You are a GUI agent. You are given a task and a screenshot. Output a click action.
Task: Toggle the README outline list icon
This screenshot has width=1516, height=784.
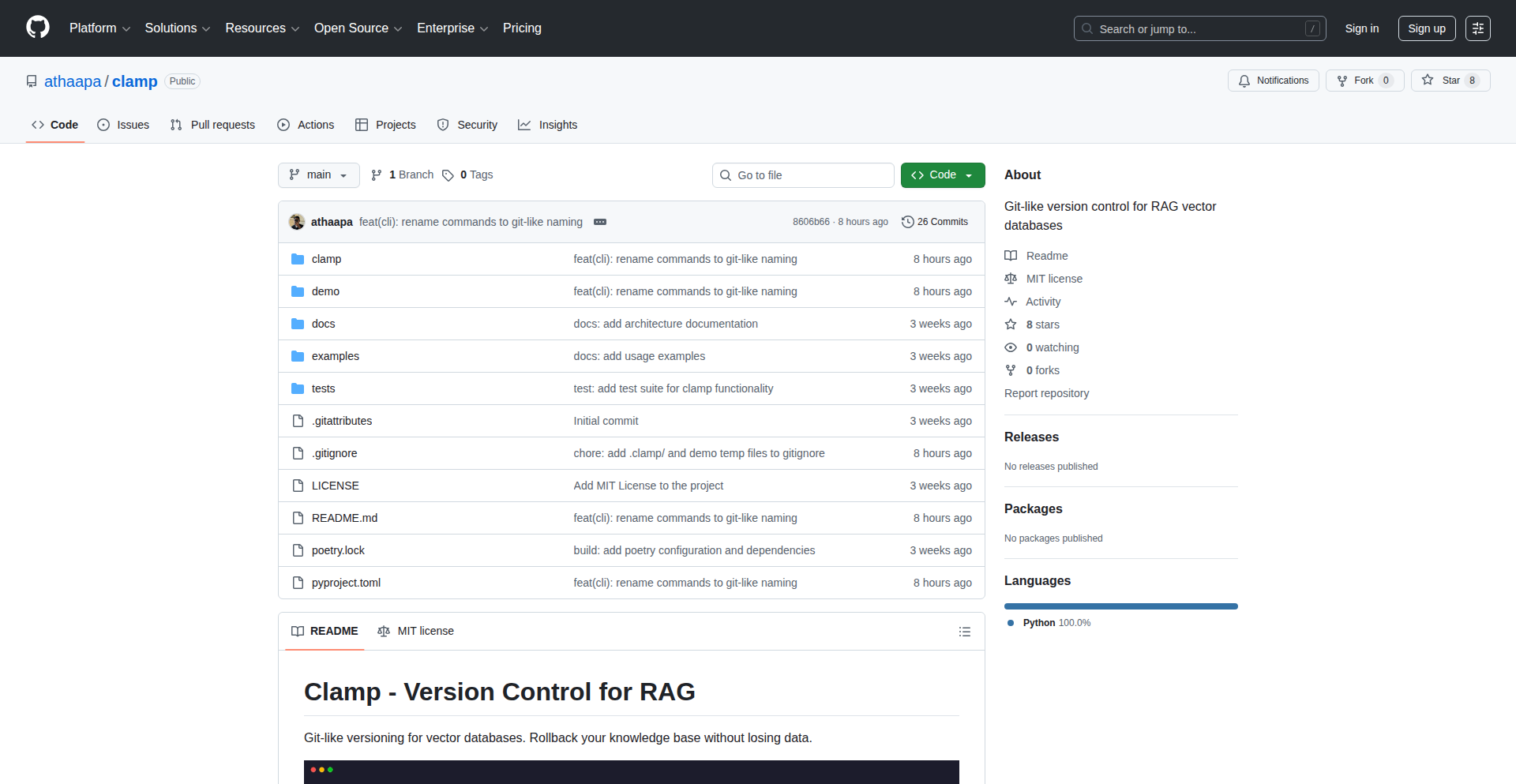(x=965, y=632)
